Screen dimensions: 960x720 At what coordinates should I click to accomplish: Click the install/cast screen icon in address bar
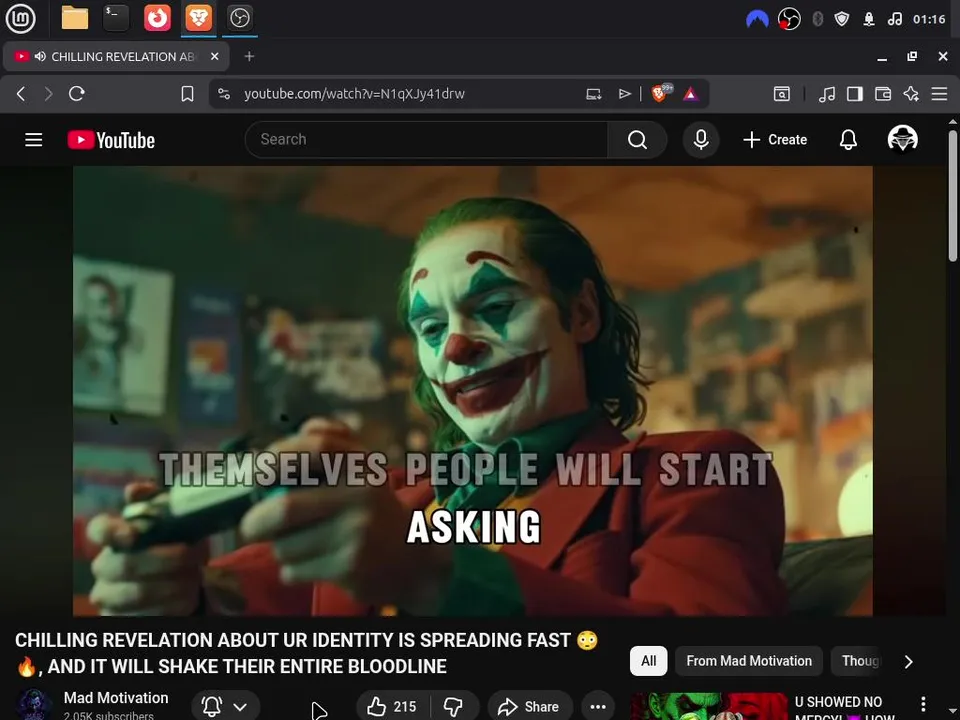pyautogui.click(x=594, y=94)
